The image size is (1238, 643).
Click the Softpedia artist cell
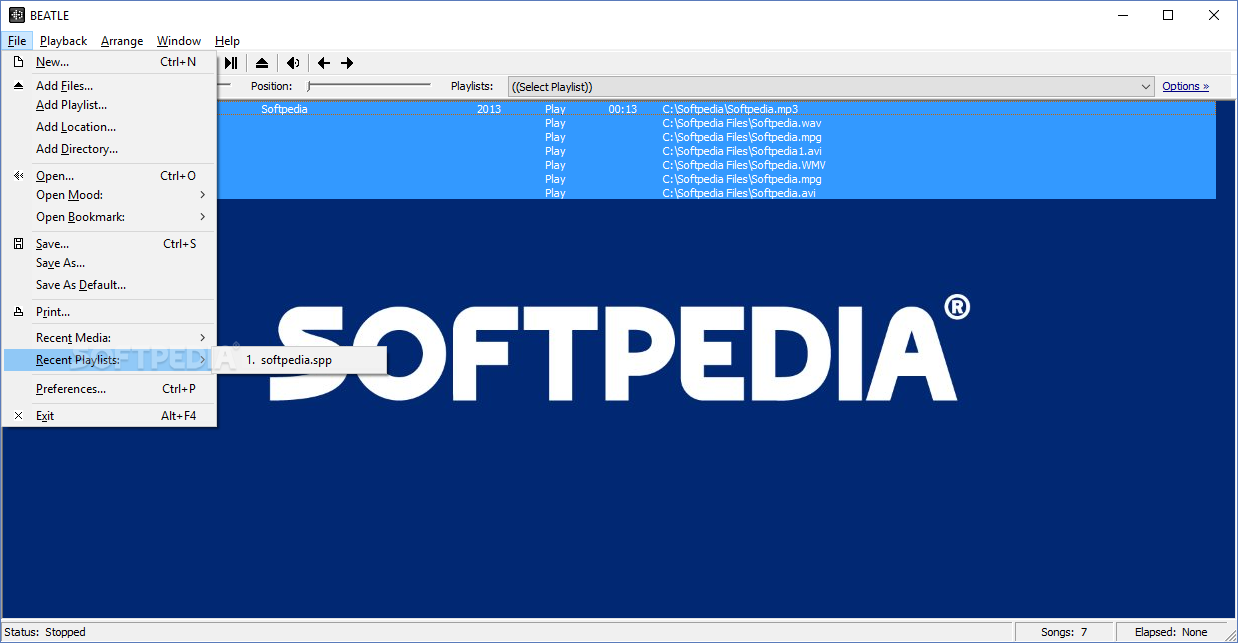click(284, 109)
